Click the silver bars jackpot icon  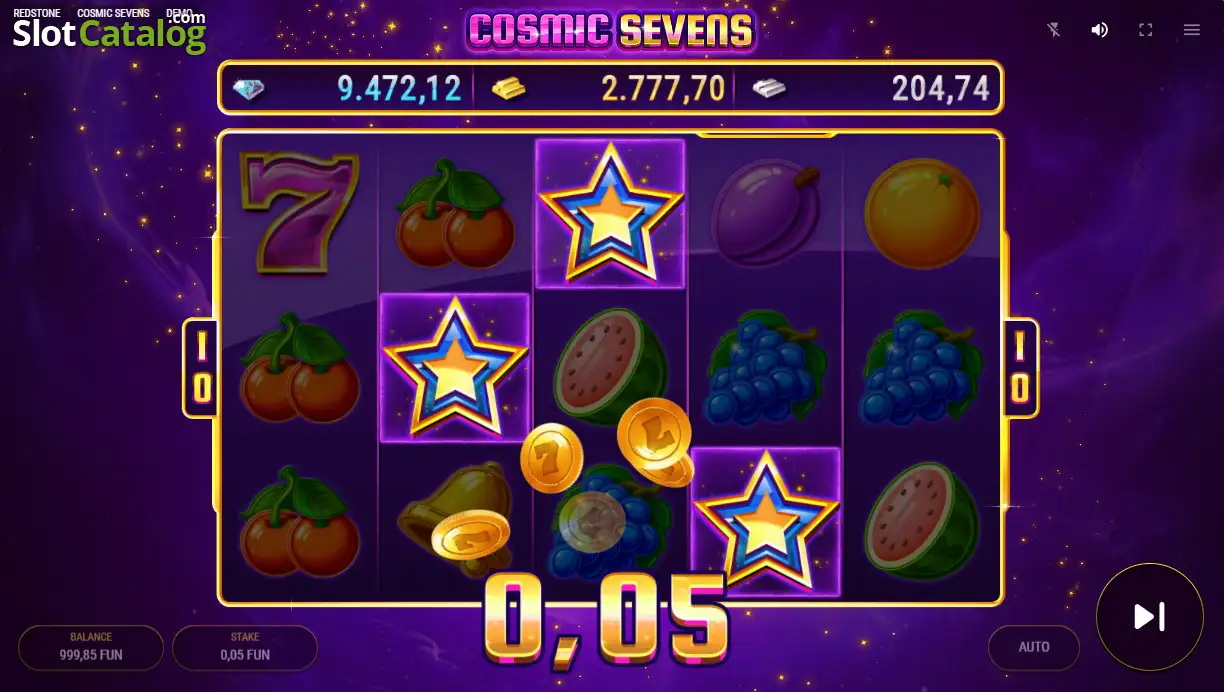click(769, 89)
